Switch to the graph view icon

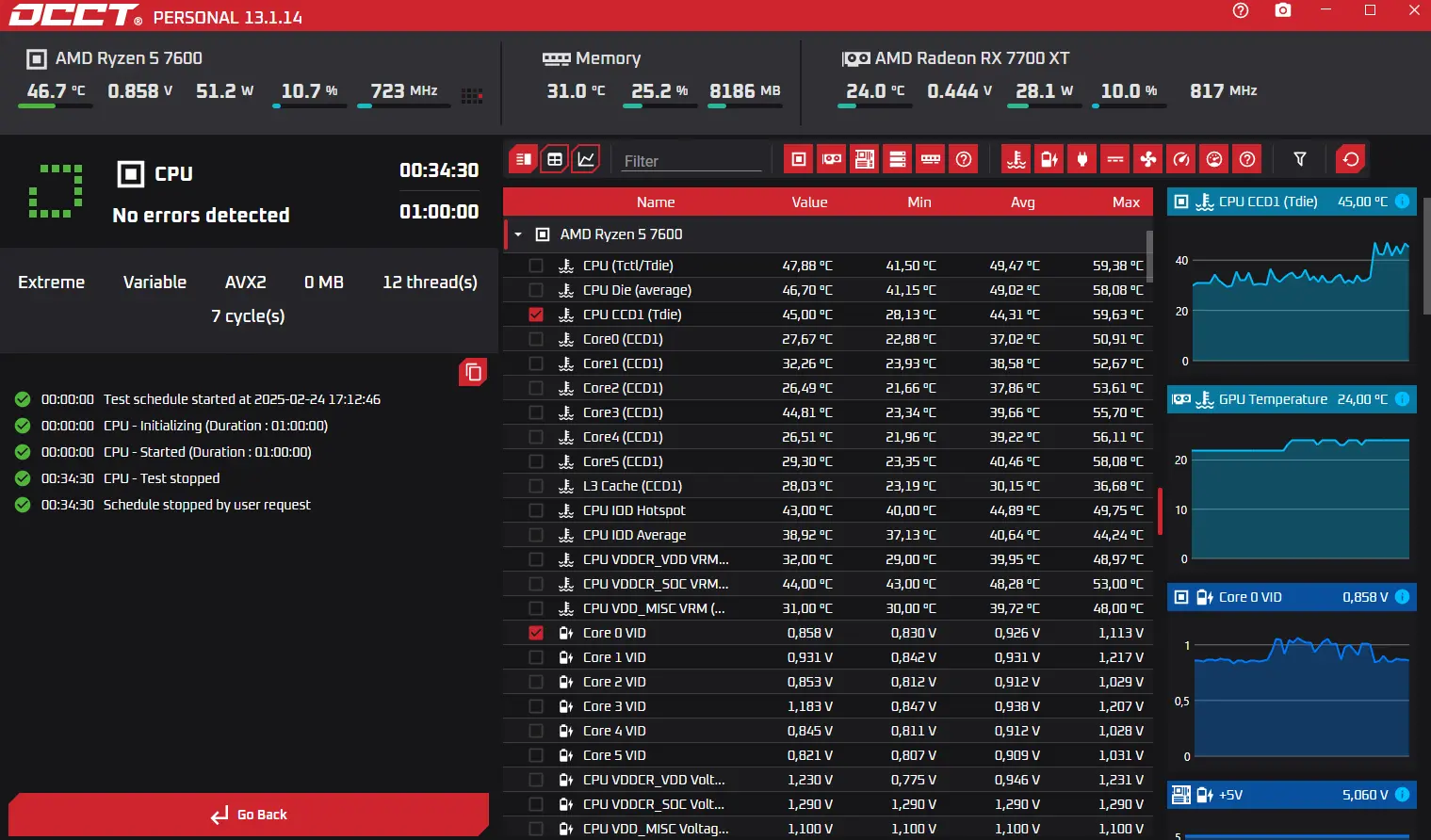pyautogui.click(x=586, y=159)
